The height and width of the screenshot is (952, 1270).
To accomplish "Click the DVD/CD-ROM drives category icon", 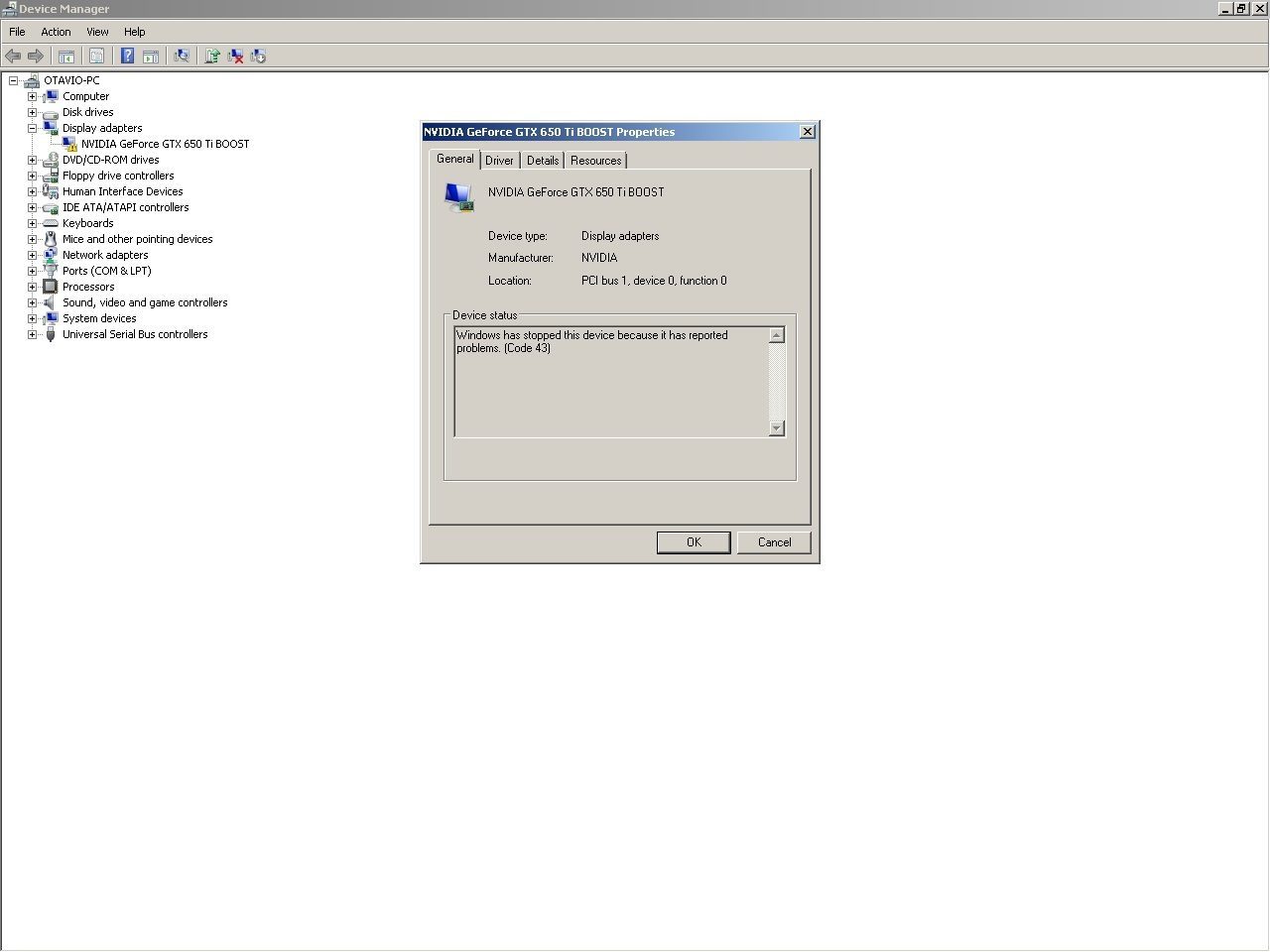I will click(x=51, y=160).
